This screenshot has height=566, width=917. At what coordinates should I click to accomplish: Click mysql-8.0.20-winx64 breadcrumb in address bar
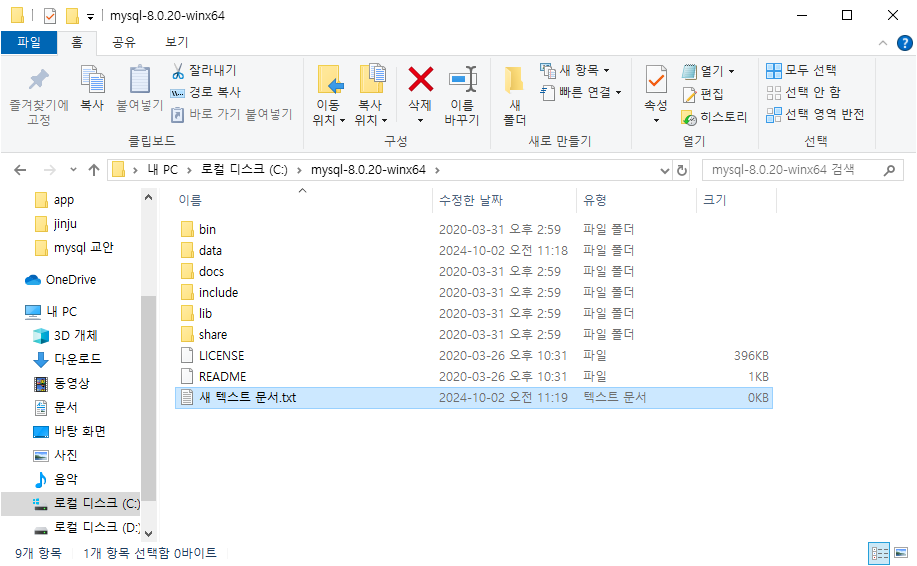[x=368, y=170]
